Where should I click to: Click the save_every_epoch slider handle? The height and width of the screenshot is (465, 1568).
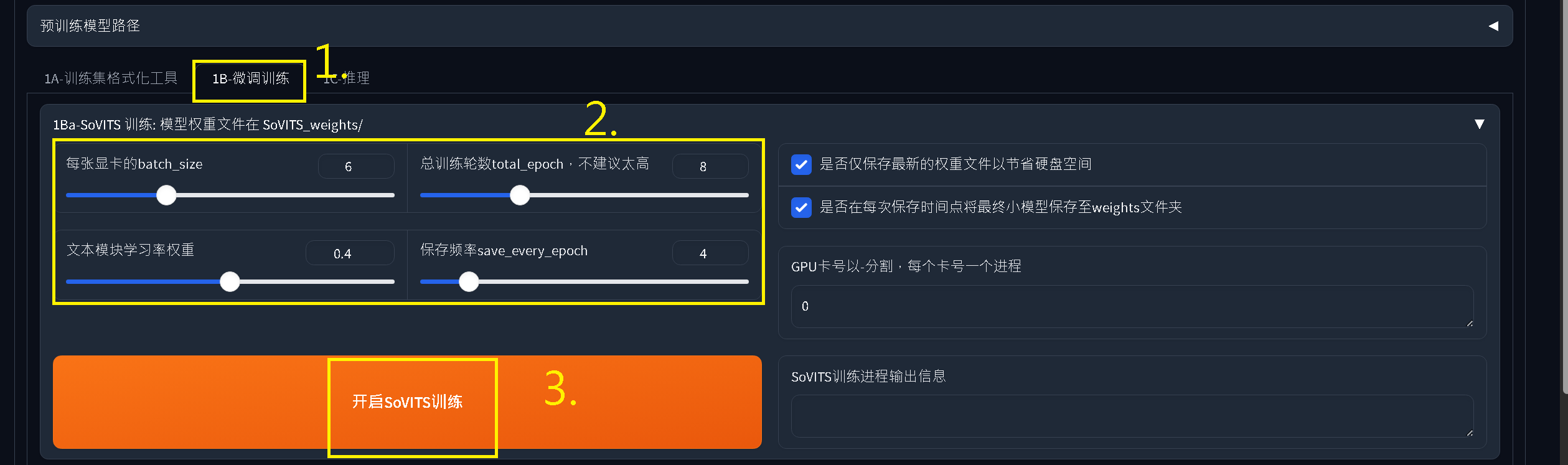click(469, 282)
